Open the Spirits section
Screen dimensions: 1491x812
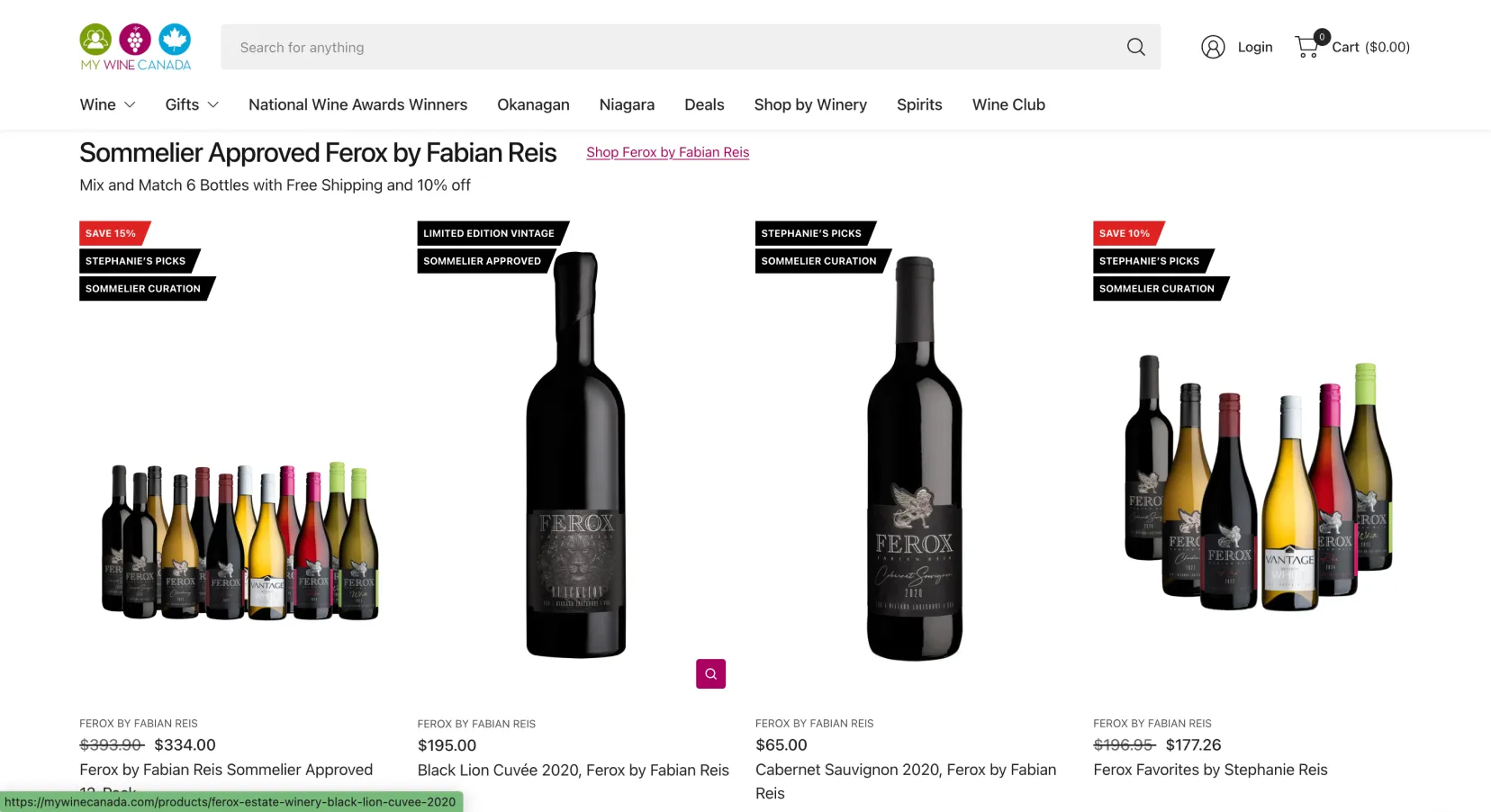coord(919,104)
